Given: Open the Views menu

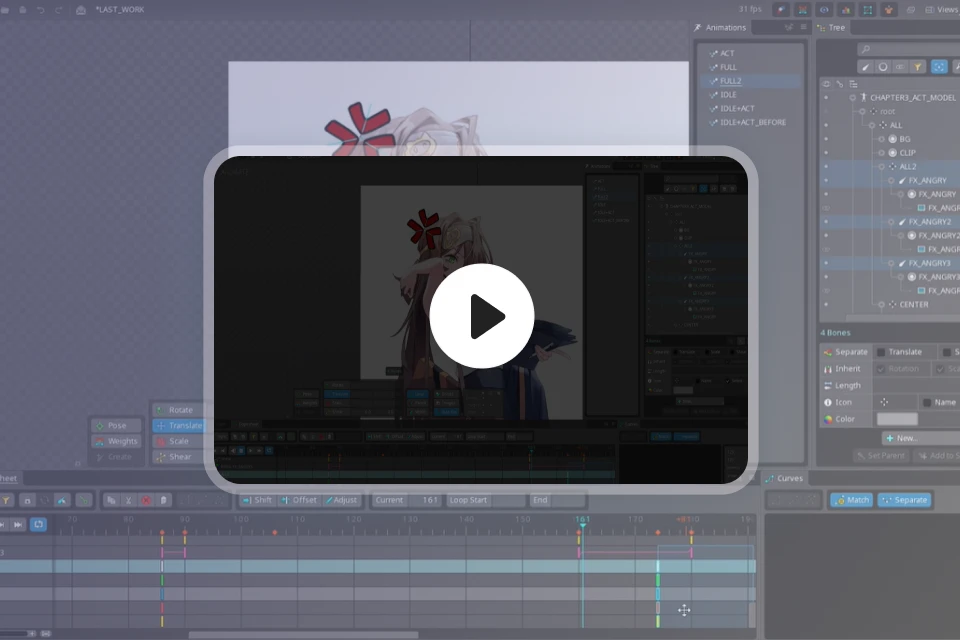Looking at the screenshot, I should [942, 9].
